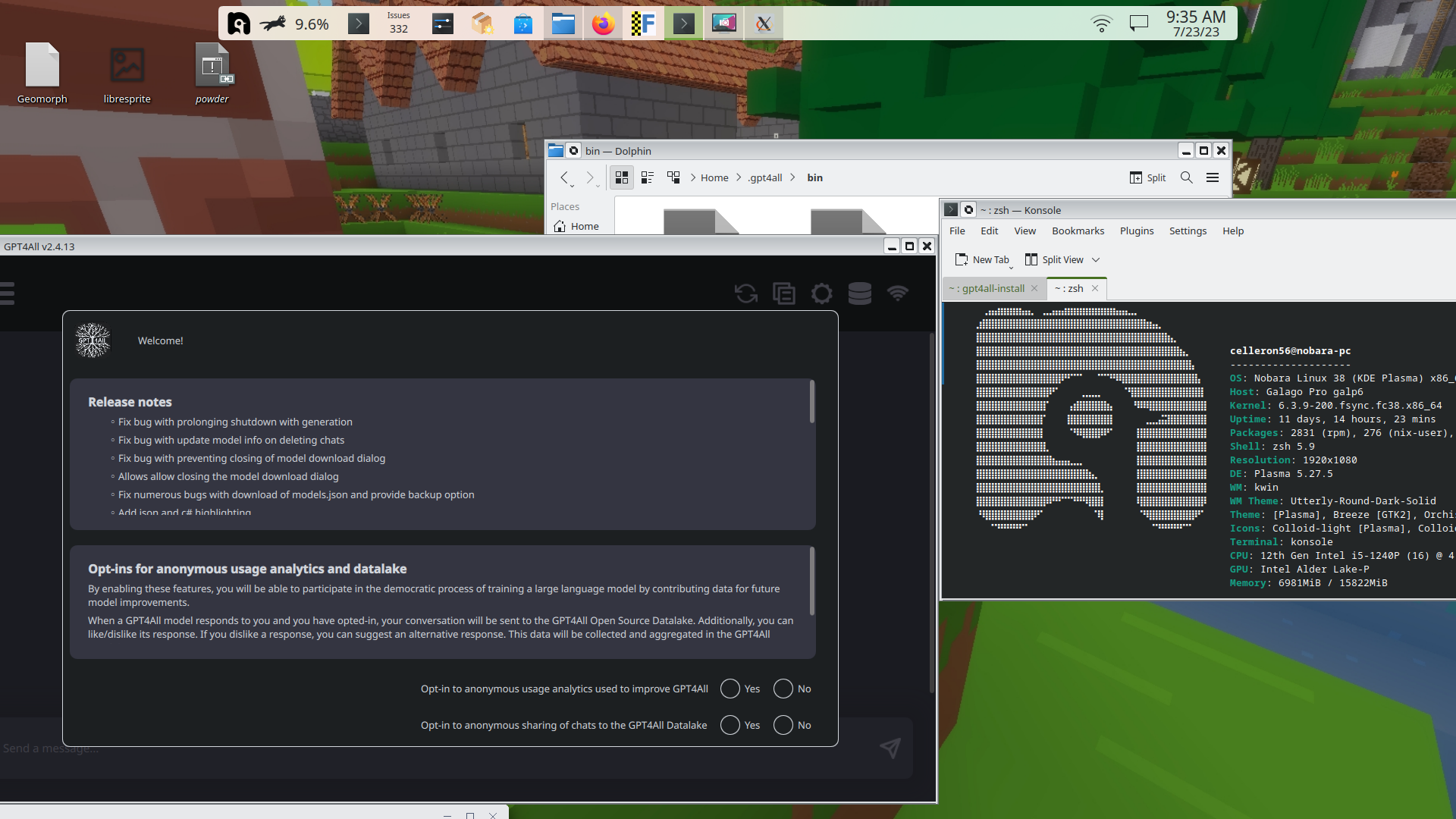Screen dimensions: 1456x819
Task: Open the Dolphin hamburger menu icon
Action: [1212, 177]
